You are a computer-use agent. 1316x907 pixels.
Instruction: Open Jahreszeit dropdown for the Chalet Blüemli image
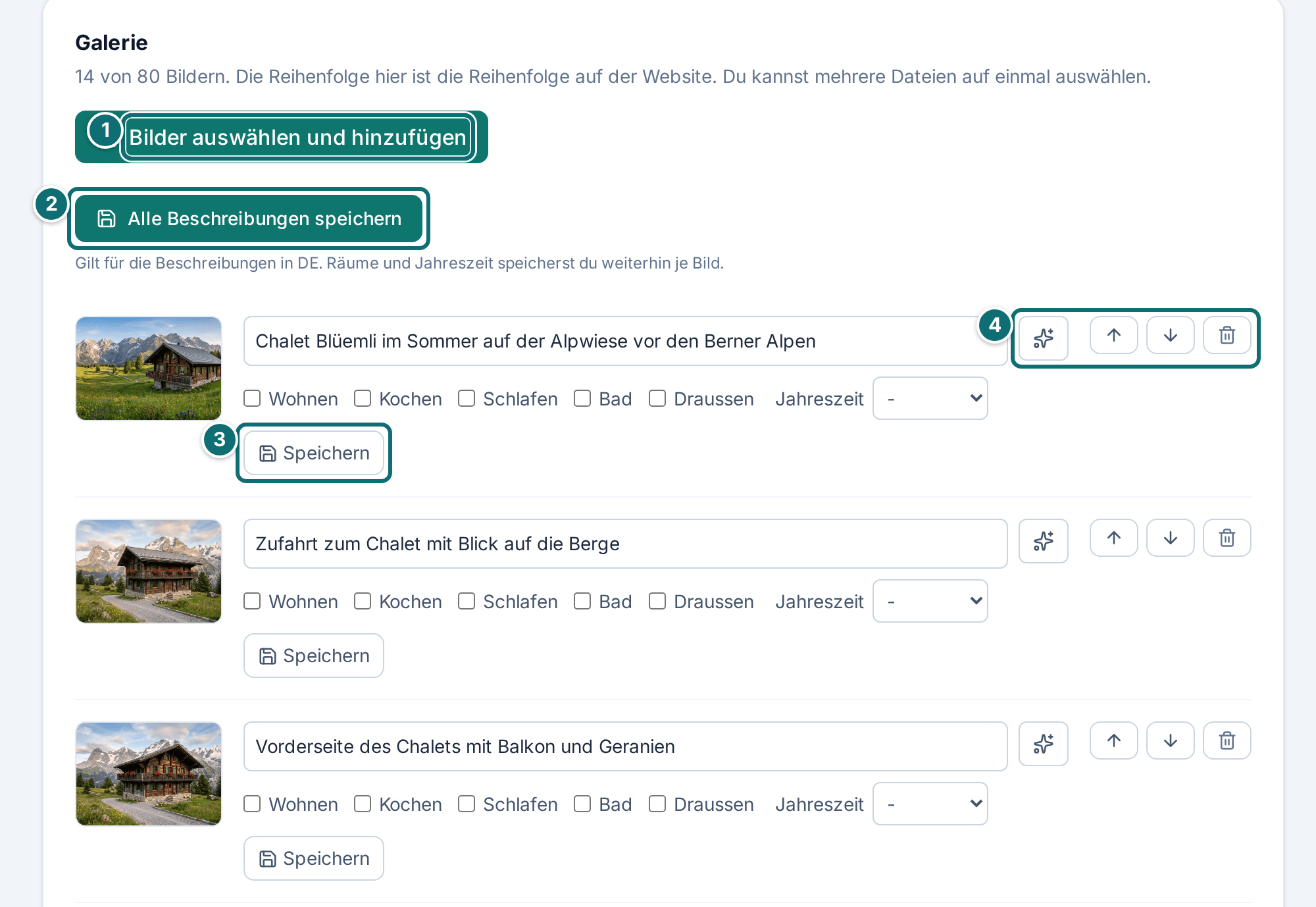(x=930, y=398)
